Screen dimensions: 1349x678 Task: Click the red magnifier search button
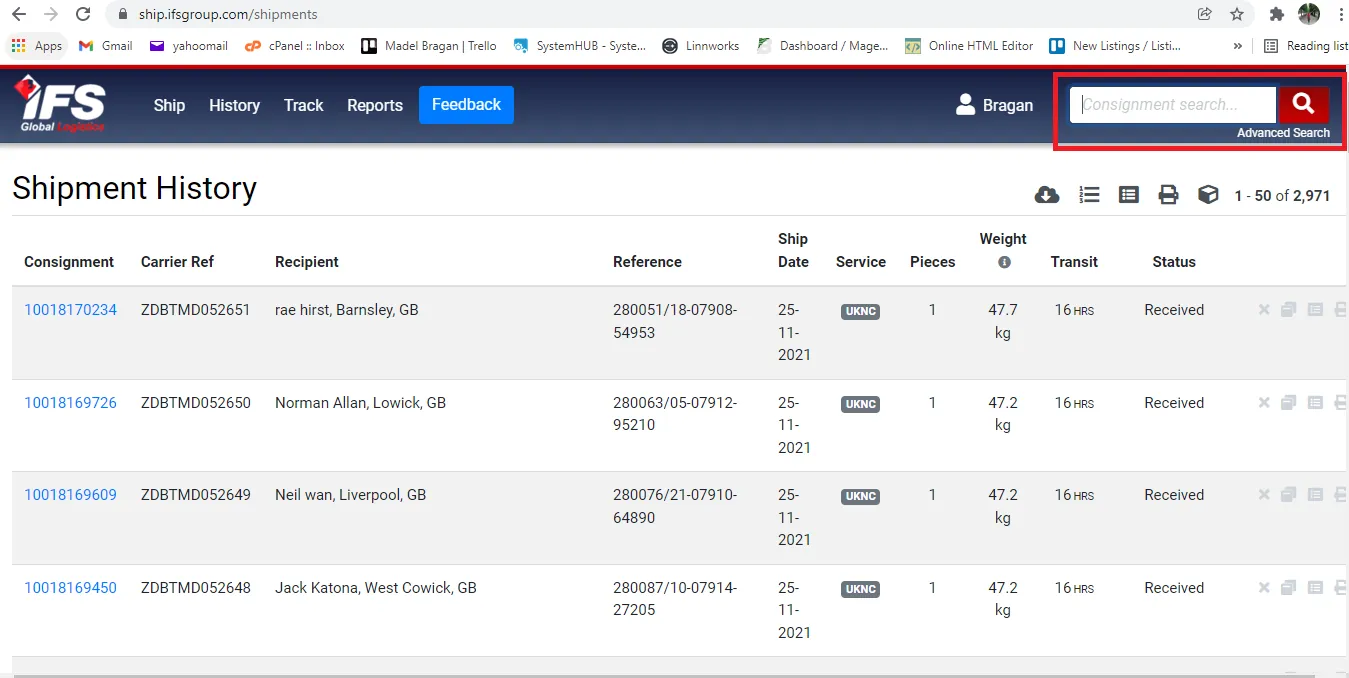point(1303,104)
